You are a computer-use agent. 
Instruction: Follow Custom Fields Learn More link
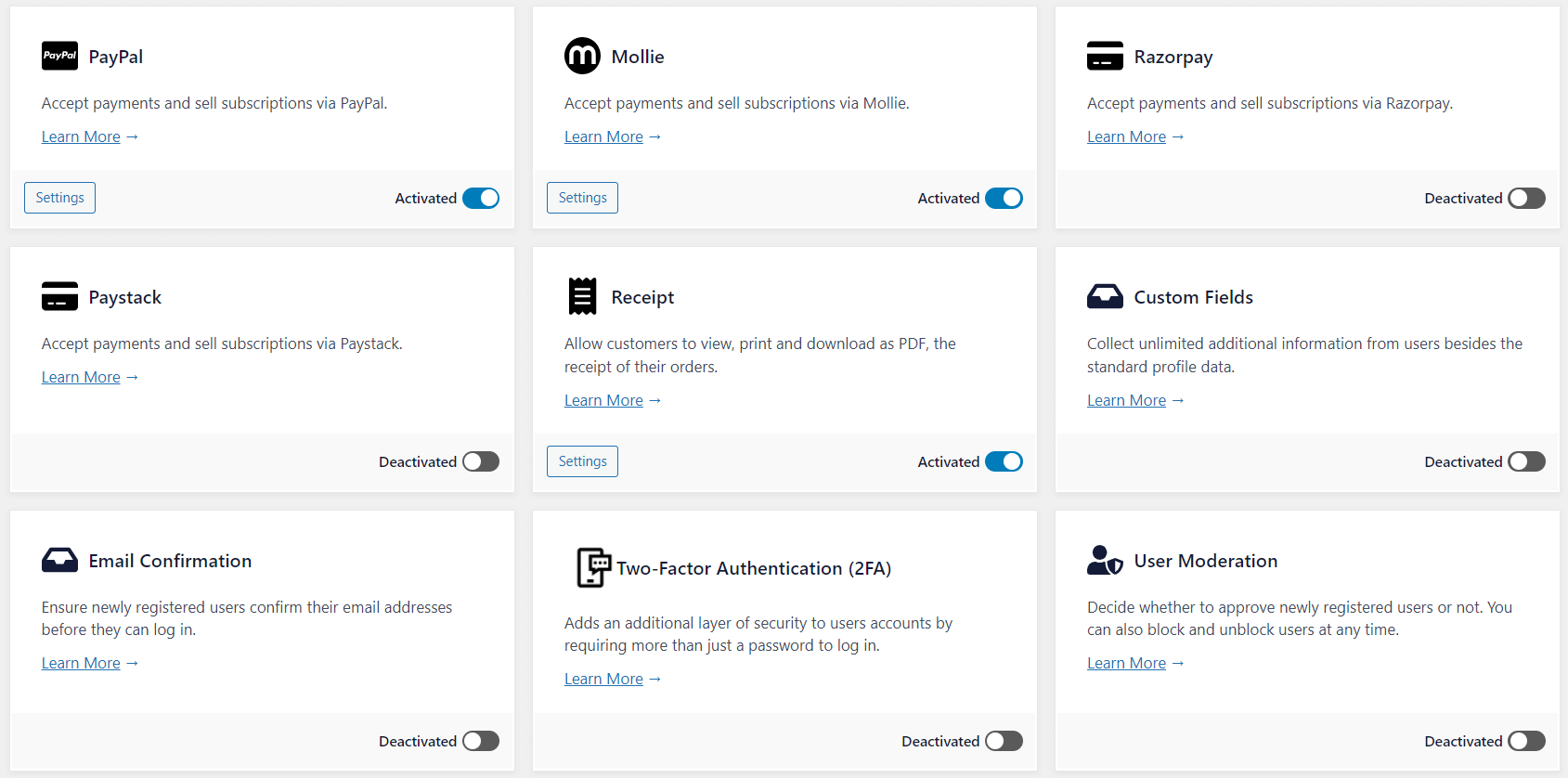tap(1126, 400)
